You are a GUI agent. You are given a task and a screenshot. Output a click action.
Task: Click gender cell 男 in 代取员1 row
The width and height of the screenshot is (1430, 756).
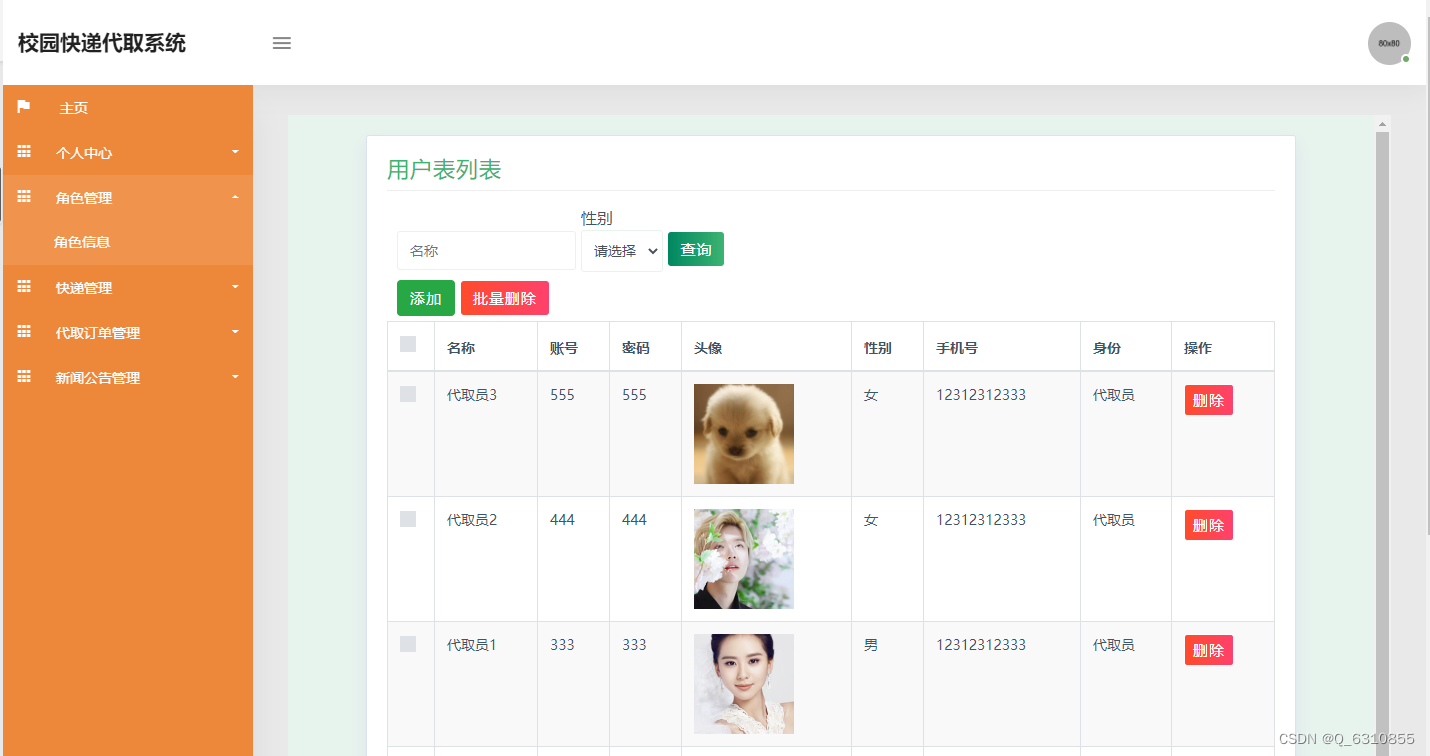click(x=871, y=645)
